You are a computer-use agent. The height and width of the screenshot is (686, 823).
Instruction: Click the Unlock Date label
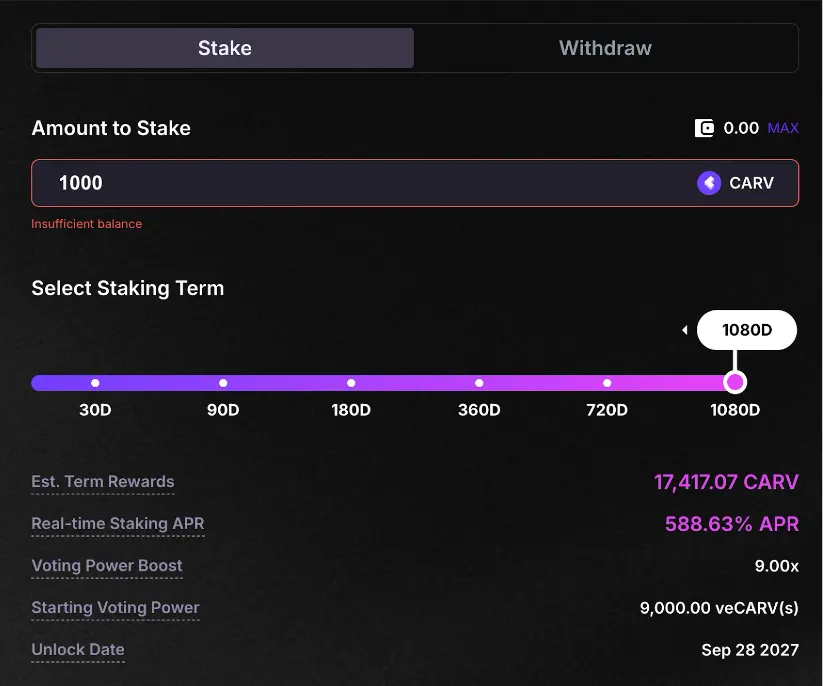[x=78, y=650]
